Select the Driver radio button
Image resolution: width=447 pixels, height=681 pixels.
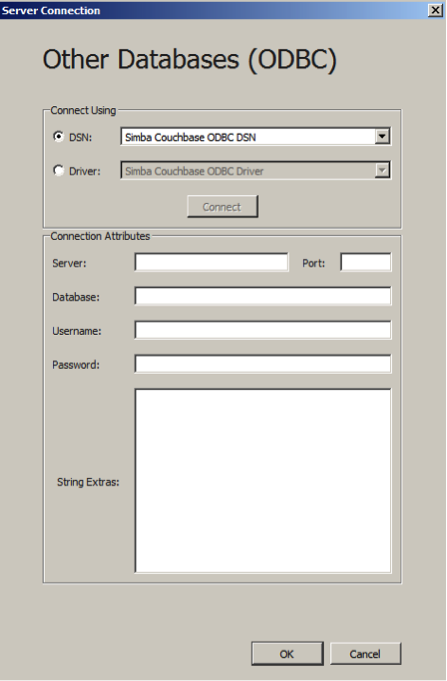click(58, 170)
